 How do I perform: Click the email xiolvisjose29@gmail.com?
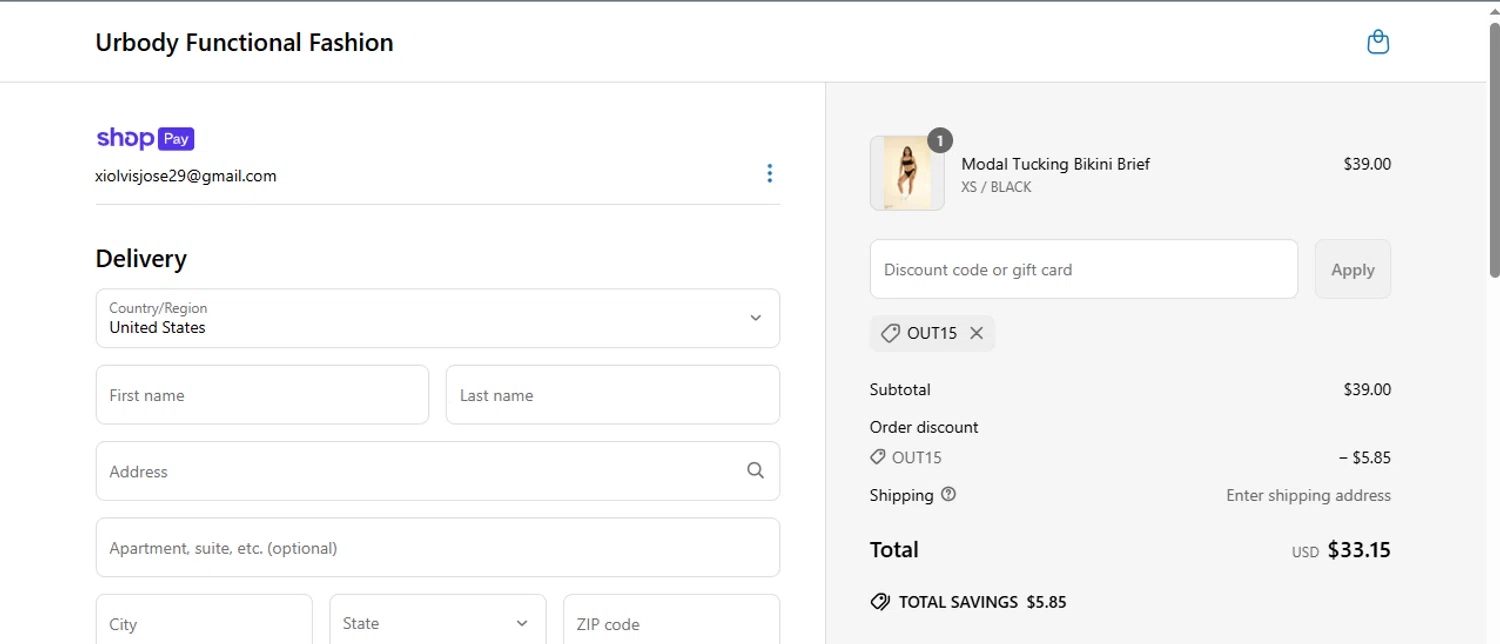pyautogui.click(x=186, y=176)
